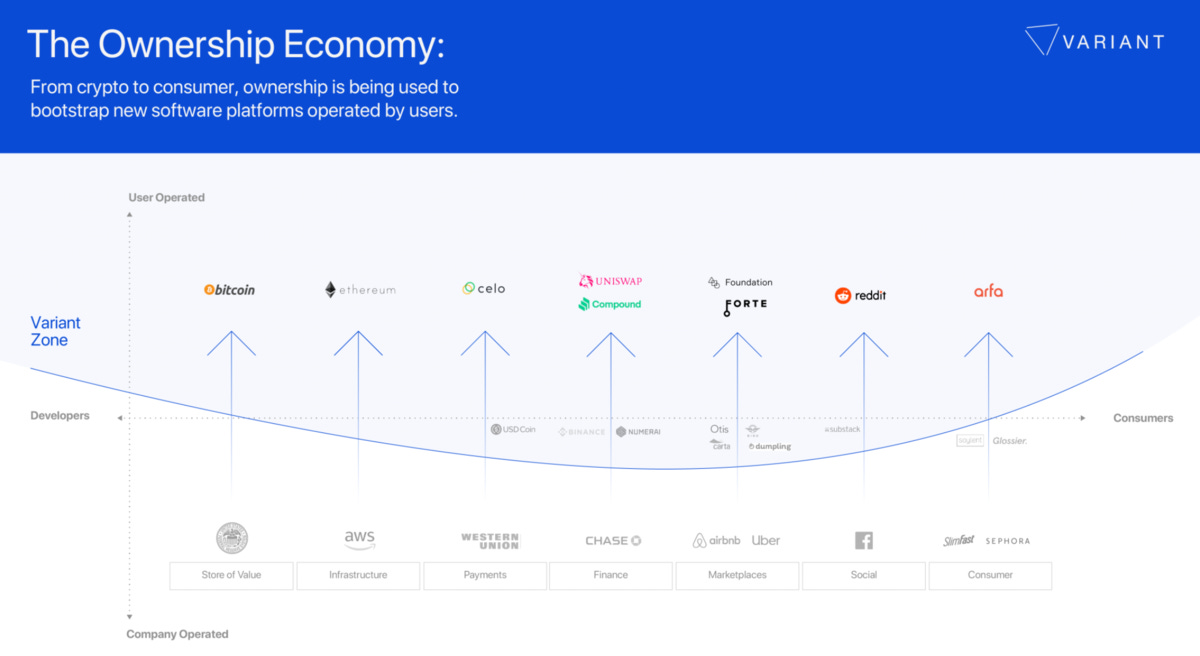1200x656 pixels.
Task: Select the arfa logo
Action: (989, 291)
